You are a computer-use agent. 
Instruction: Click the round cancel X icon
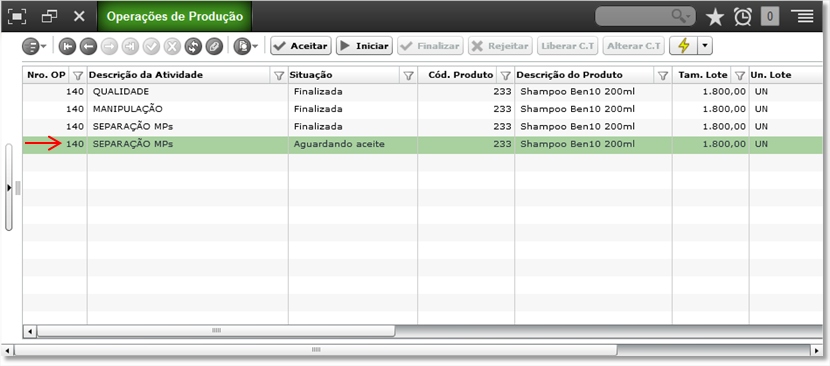pos(172,47)
